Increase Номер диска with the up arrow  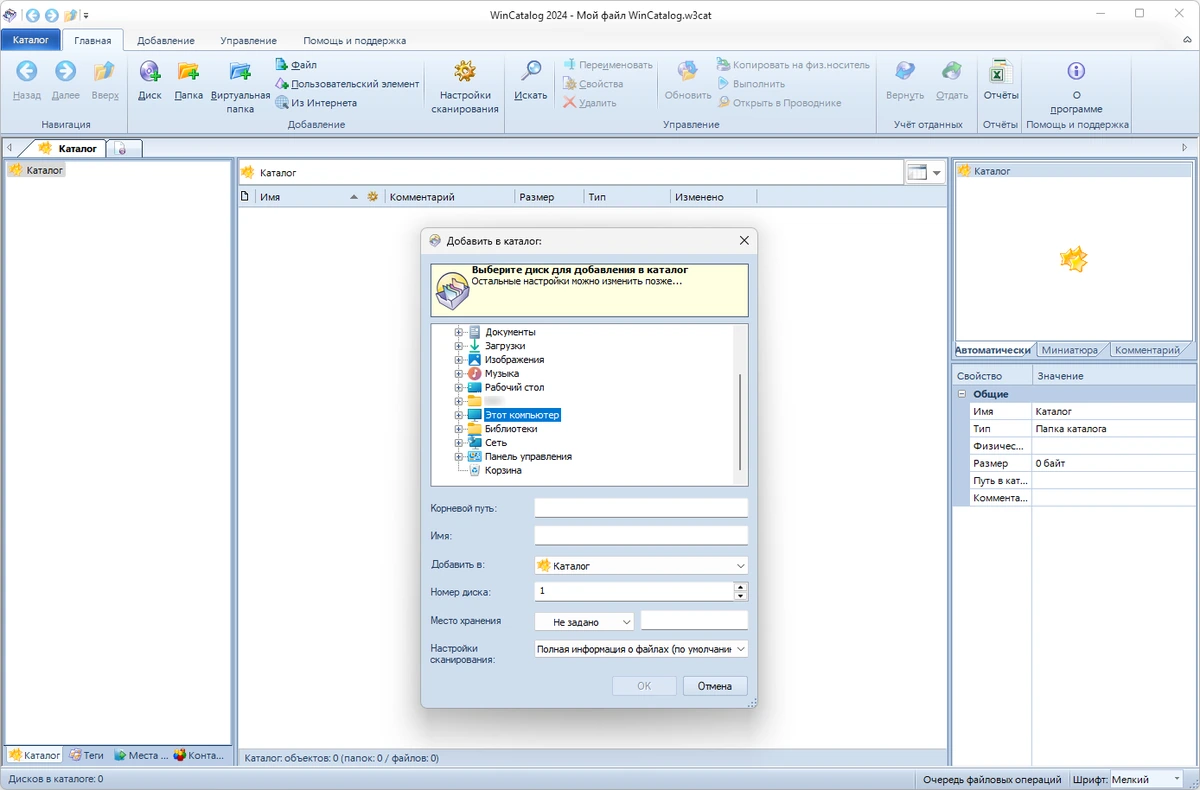[x=741, y=587]
